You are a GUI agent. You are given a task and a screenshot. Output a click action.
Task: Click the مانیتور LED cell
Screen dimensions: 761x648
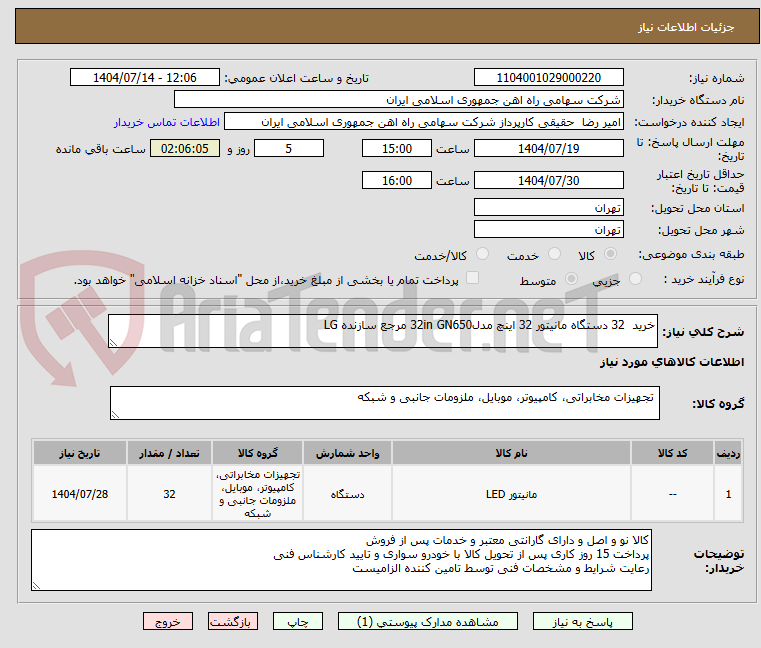tap(511, 494)
